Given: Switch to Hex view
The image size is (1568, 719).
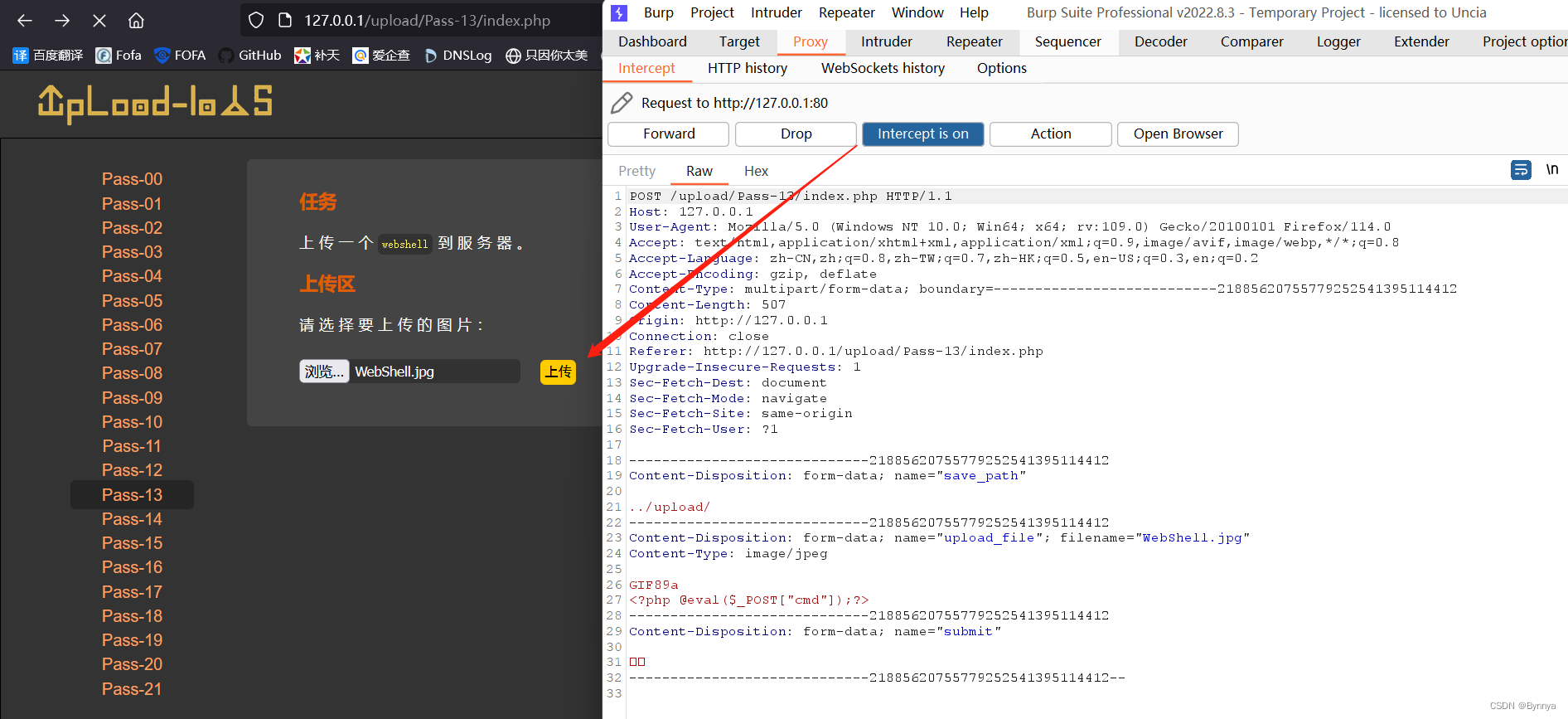Looking at the screenshot, I should pos(756,171).
